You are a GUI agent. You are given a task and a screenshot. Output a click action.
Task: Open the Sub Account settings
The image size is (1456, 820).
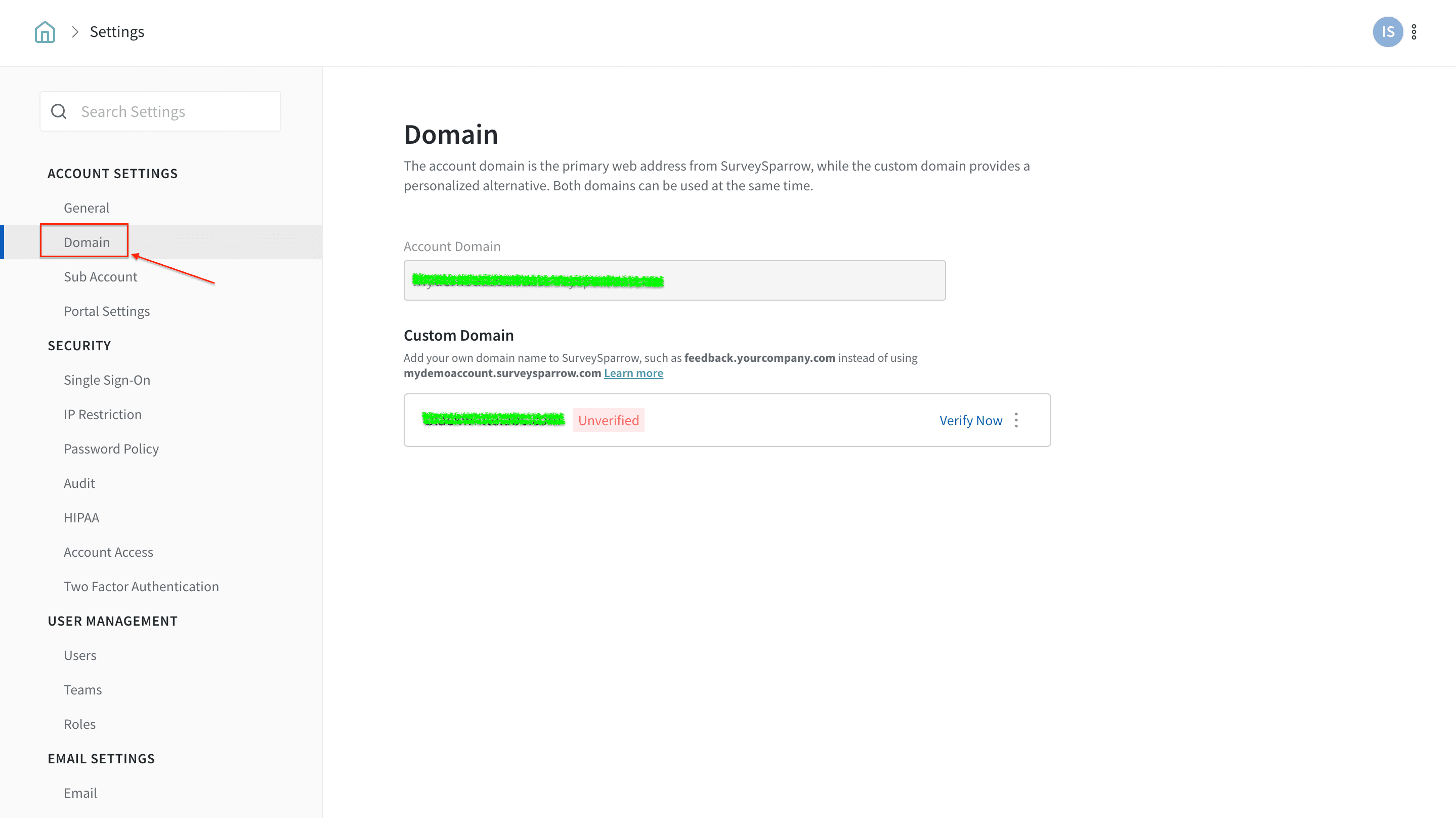(101, 276)
